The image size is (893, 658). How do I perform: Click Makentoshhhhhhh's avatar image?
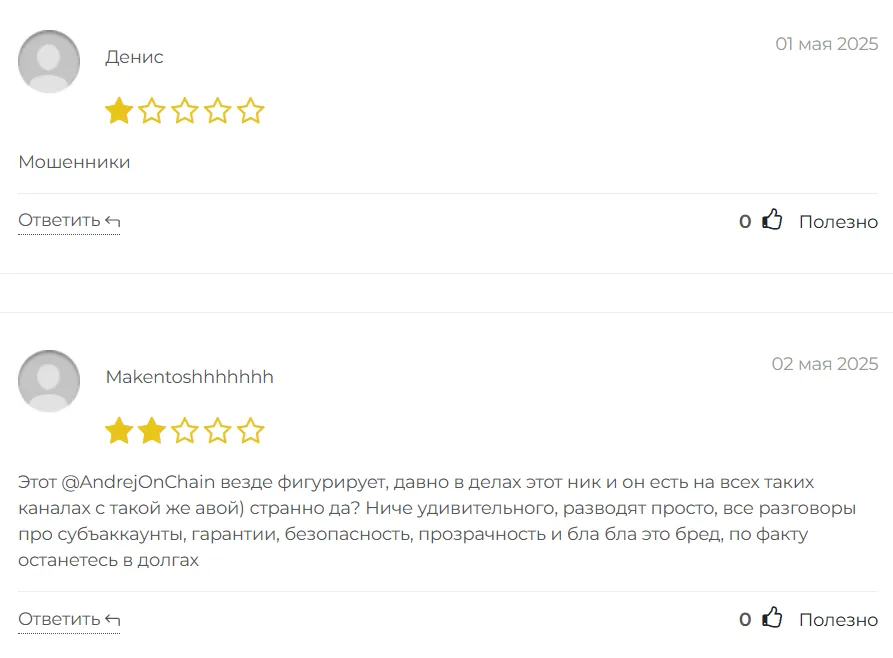point(49,381)
